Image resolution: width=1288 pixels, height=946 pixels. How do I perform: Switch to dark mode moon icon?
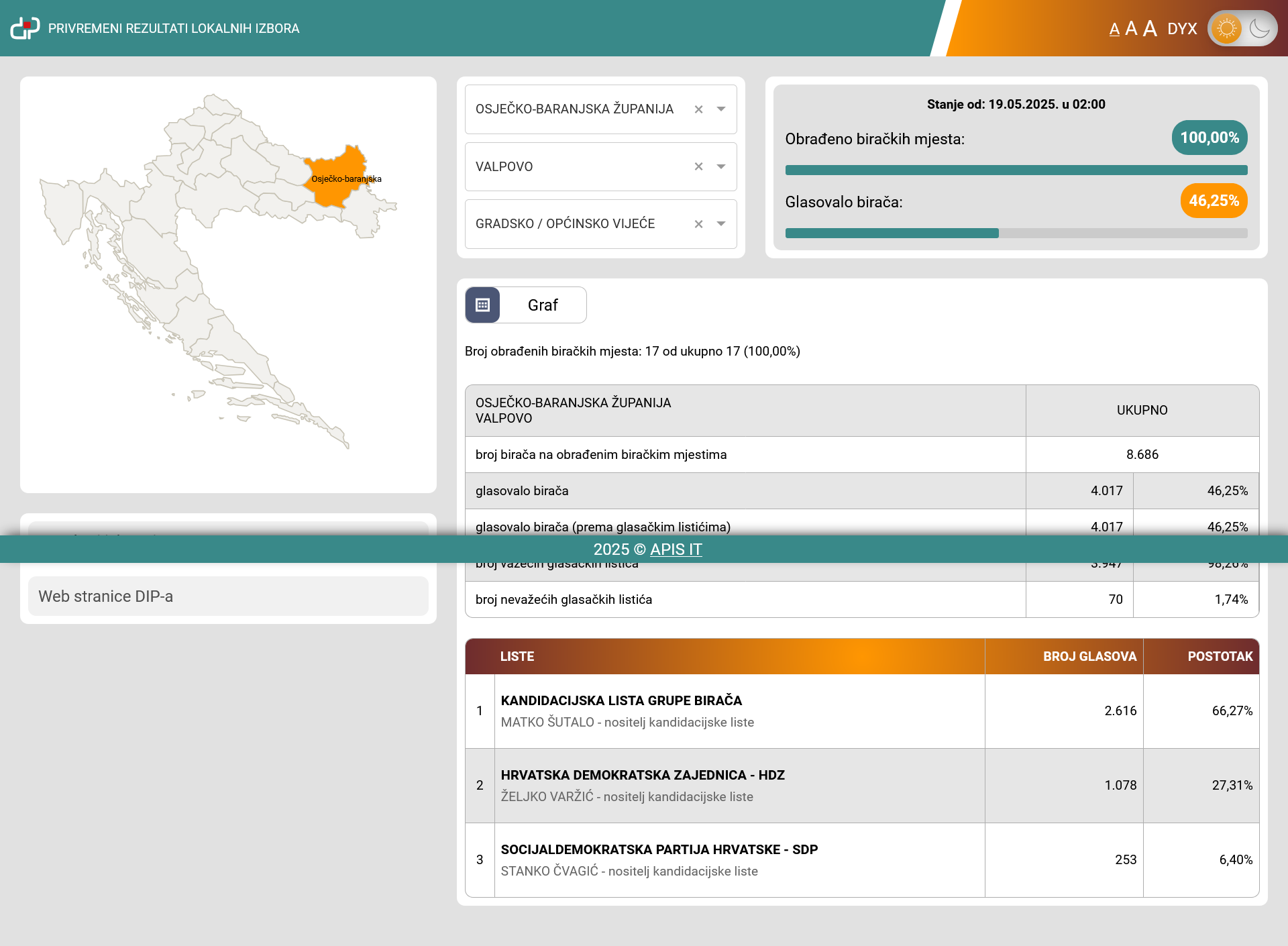click(x=1260, y=28)
